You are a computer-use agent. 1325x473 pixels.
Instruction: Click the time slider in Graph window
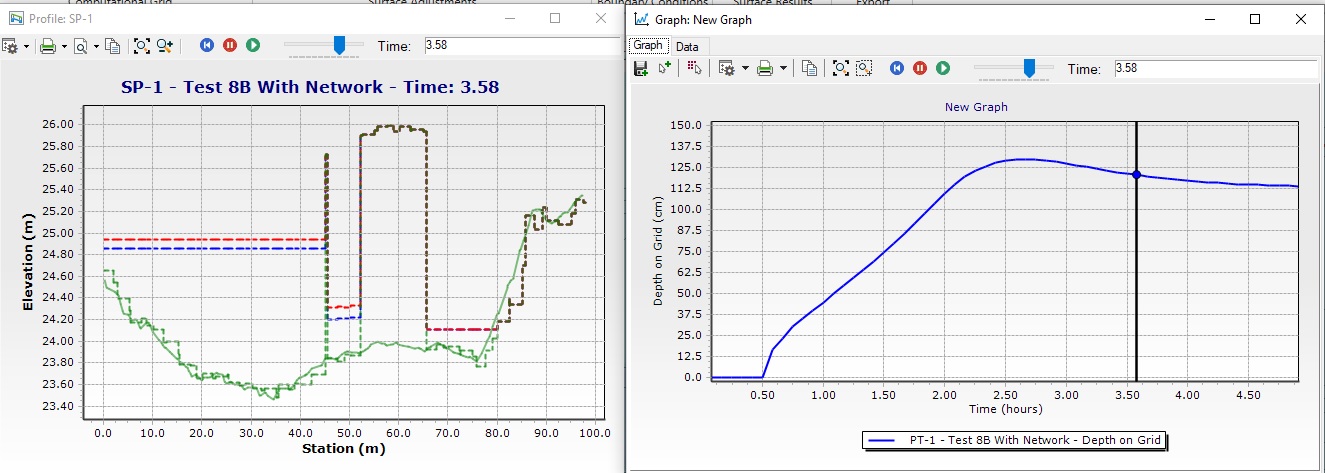(1028, 67)
